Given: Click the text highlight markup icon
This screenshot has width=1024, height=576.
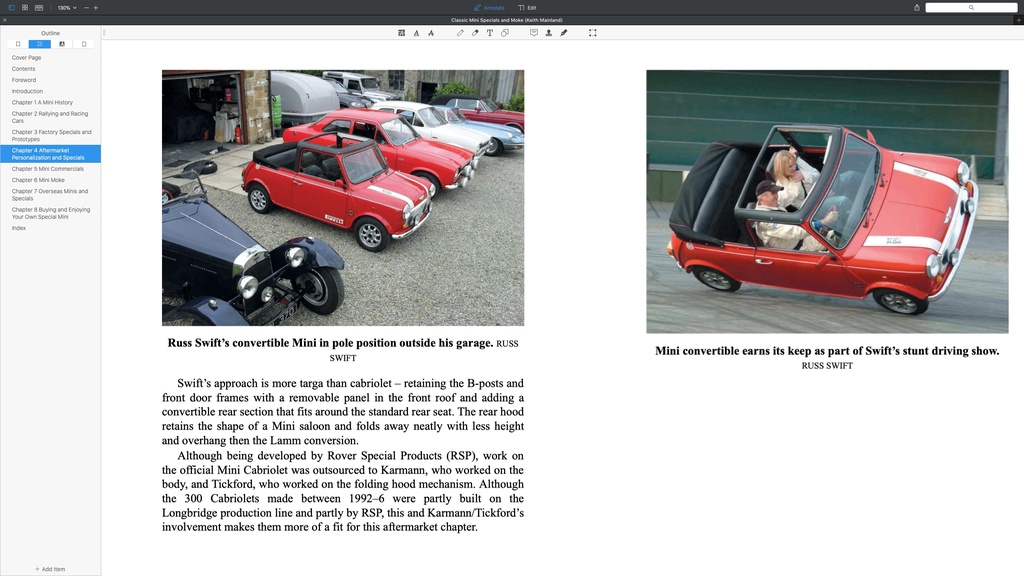Looking at the screenshot, I should click(401, 32).
